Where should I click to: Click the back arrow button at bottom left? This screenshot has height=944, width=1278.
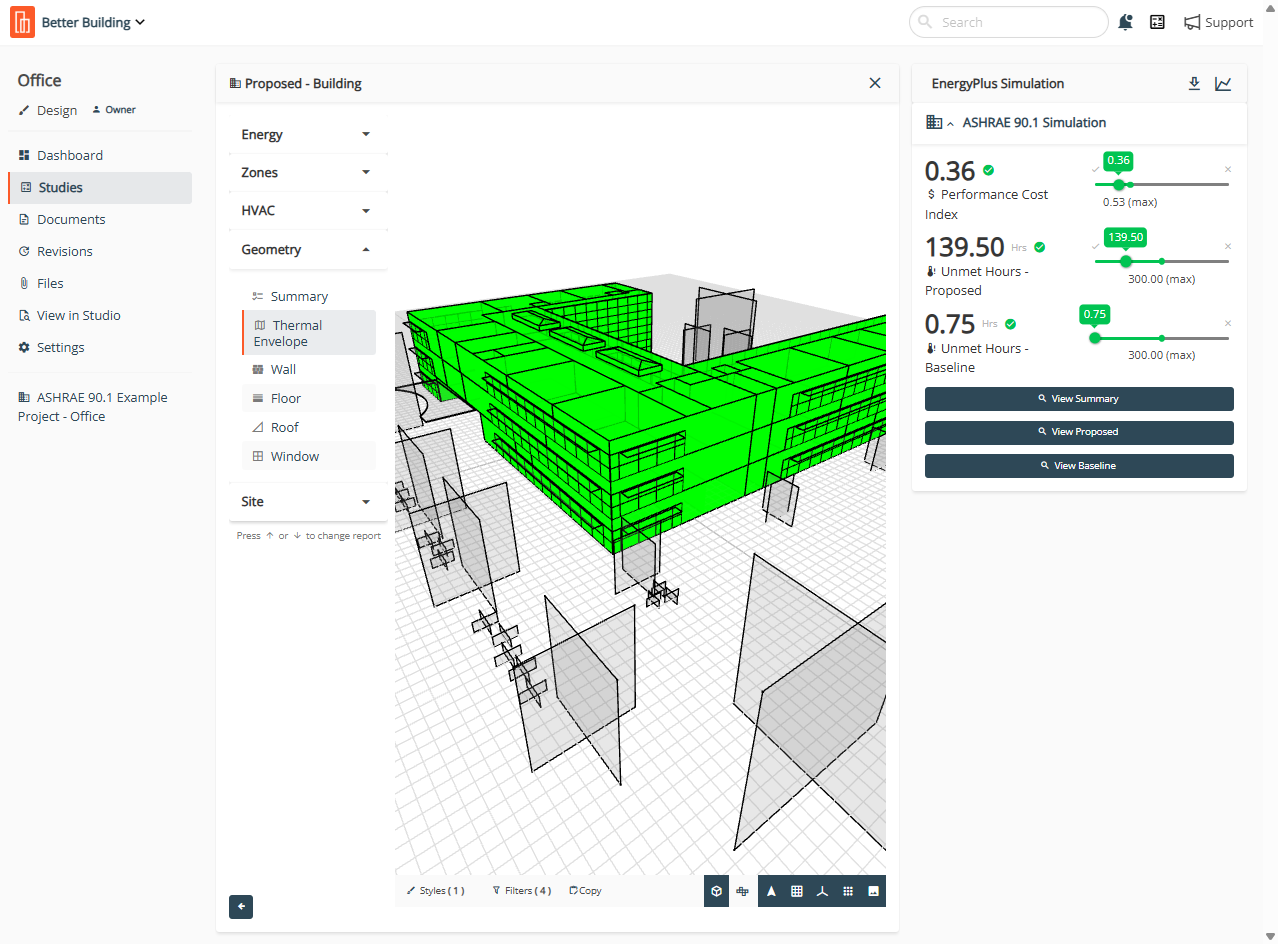coord(241,907)
